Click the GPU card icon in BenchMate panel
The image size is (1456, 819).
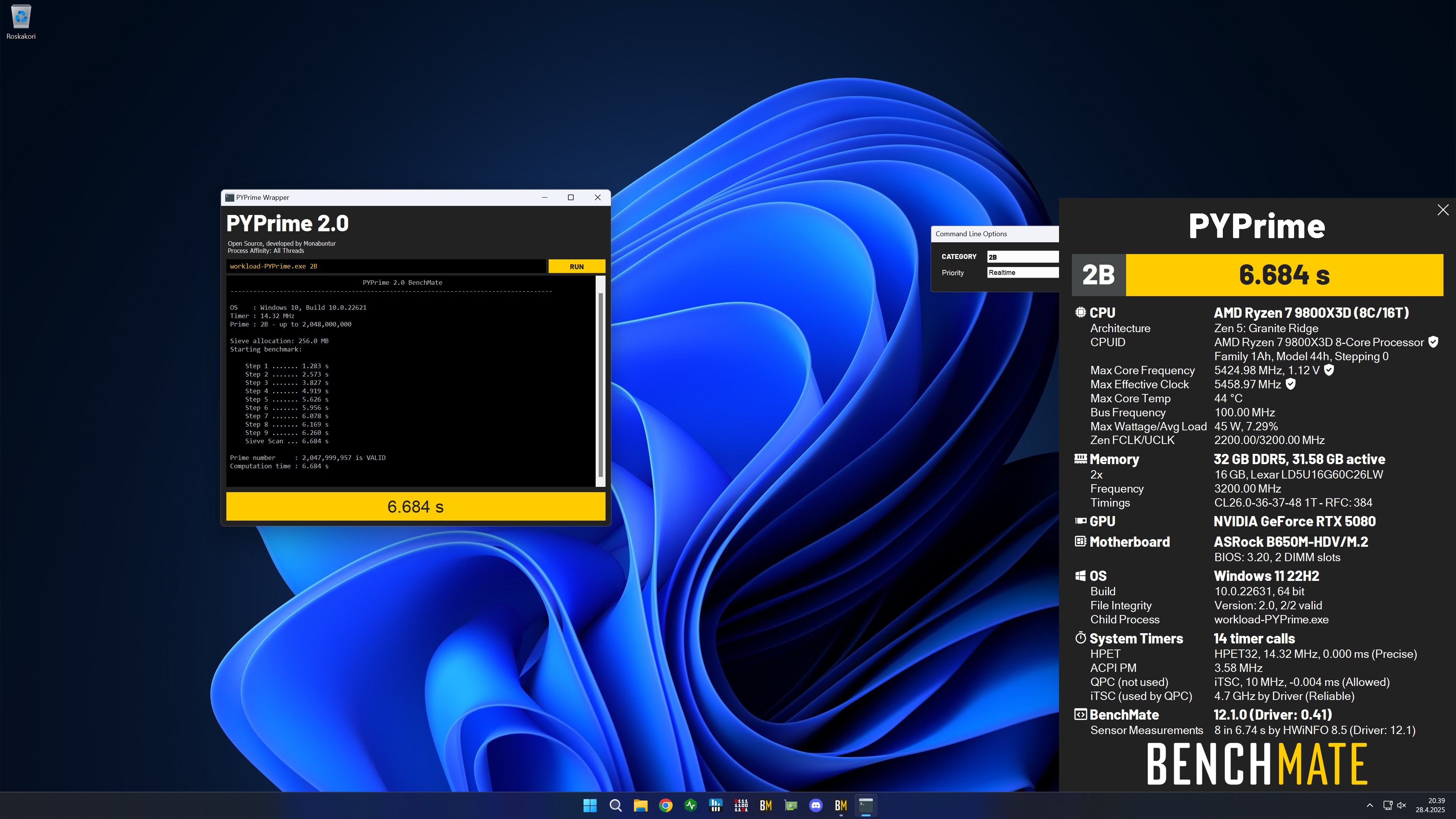[1080, 521]
